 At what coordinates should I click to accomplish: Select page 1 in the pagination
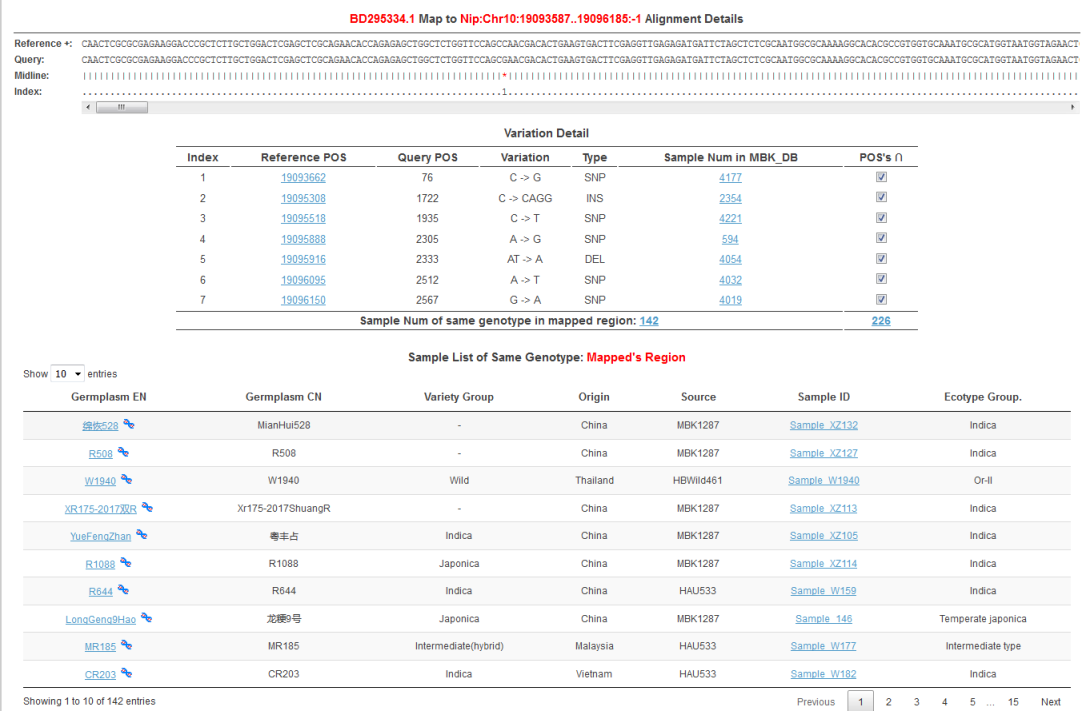click(x=861, y=702)
